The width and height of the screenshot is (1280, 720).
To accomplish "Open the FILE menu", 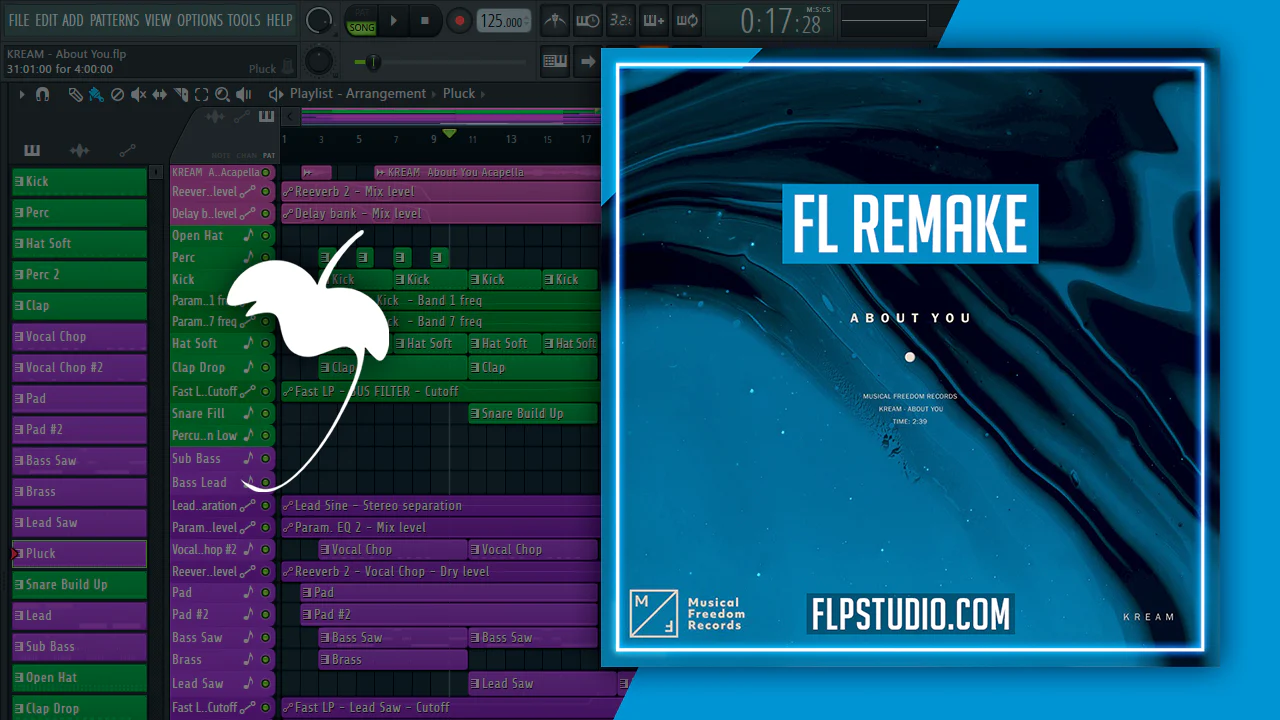I will (18, 20).
